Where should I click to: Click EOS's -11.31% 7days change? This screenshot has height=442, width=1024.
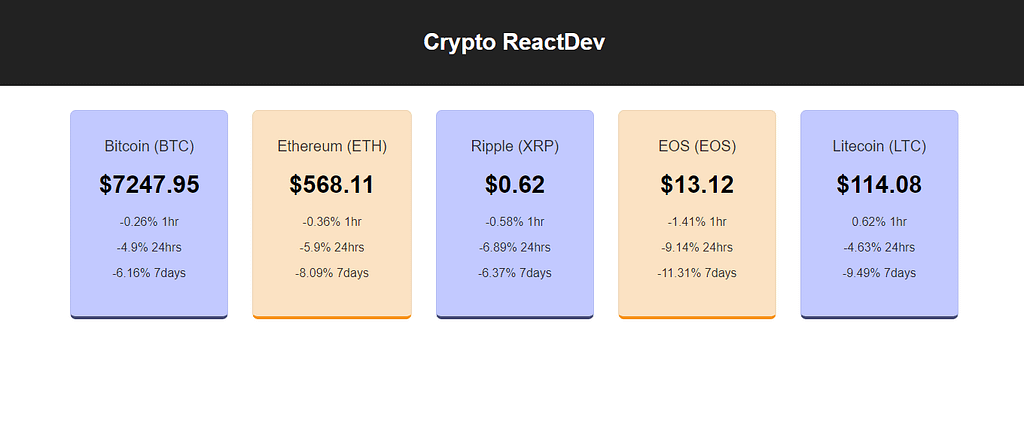(x=697, y=273)
